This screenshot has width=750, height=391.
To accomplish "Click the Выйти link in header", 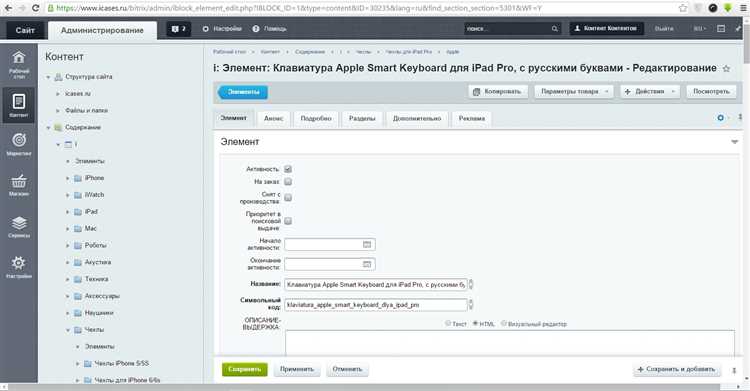I will coord(663,29).
